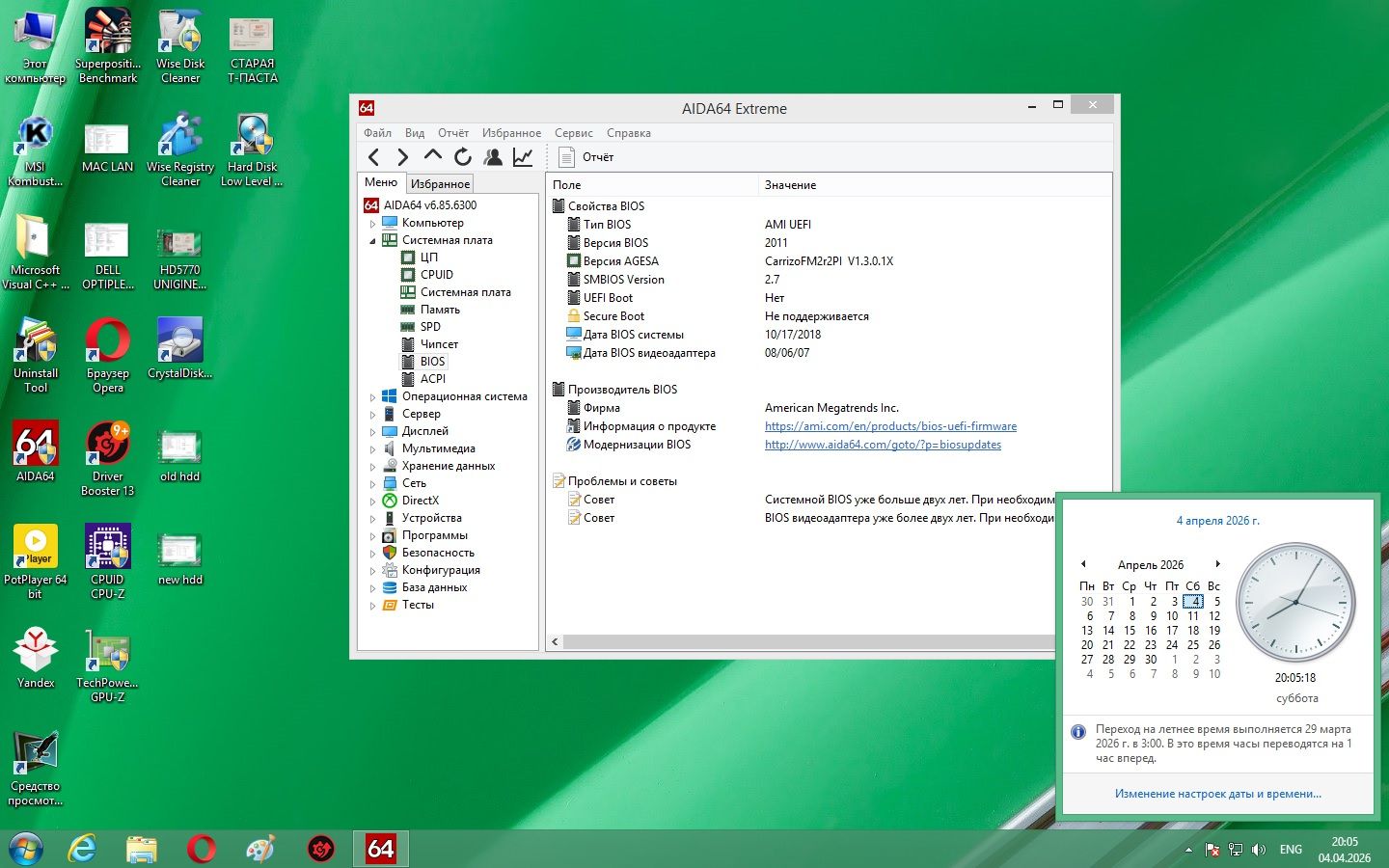
Task: Select the Driver Booster 13 desktop icon
Action: [x=107, y=459]
